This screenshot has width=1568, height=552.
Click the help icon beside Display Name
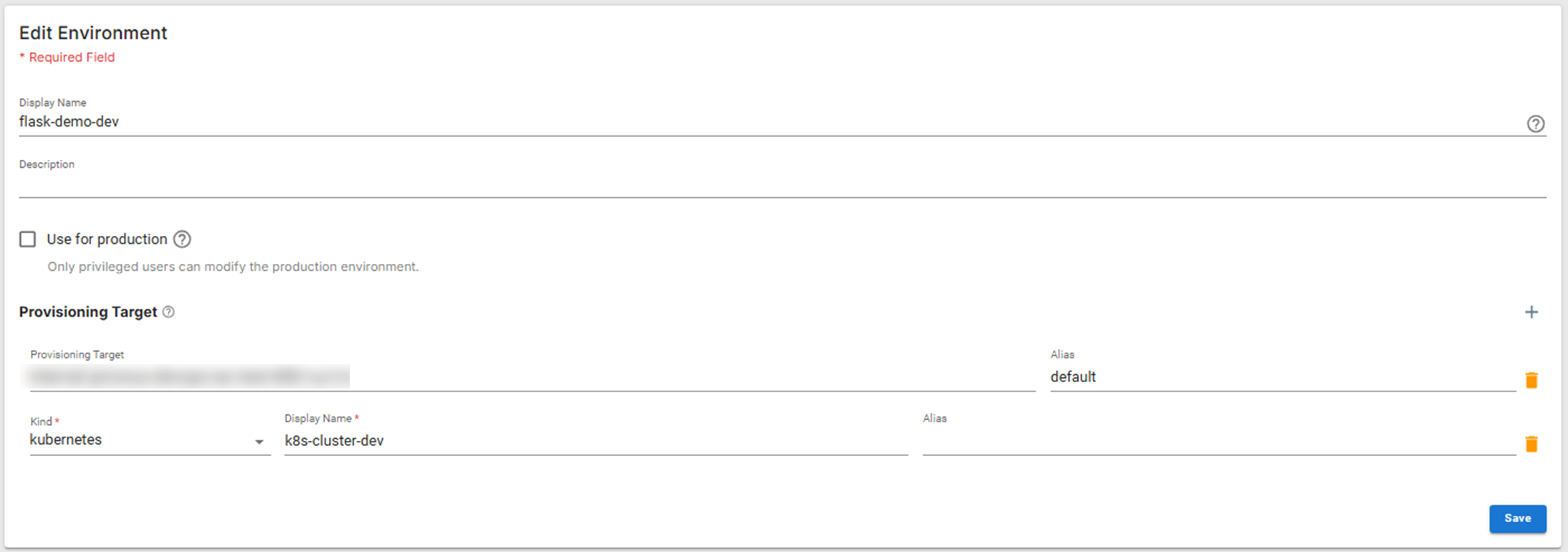(1535, 124)
